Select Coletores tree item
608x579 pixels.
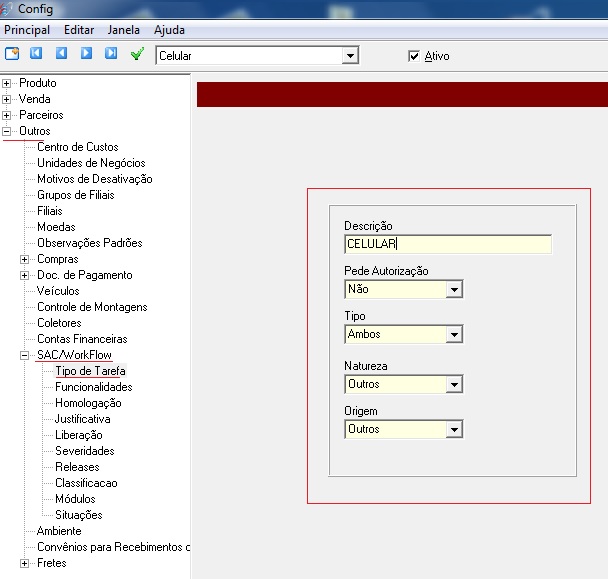coord(59,323)
